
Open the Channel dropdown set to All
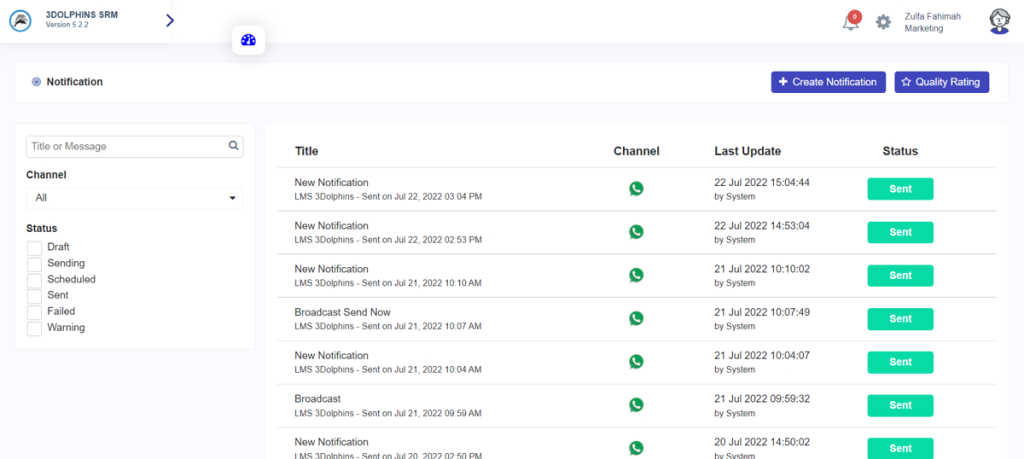(134, 198)
